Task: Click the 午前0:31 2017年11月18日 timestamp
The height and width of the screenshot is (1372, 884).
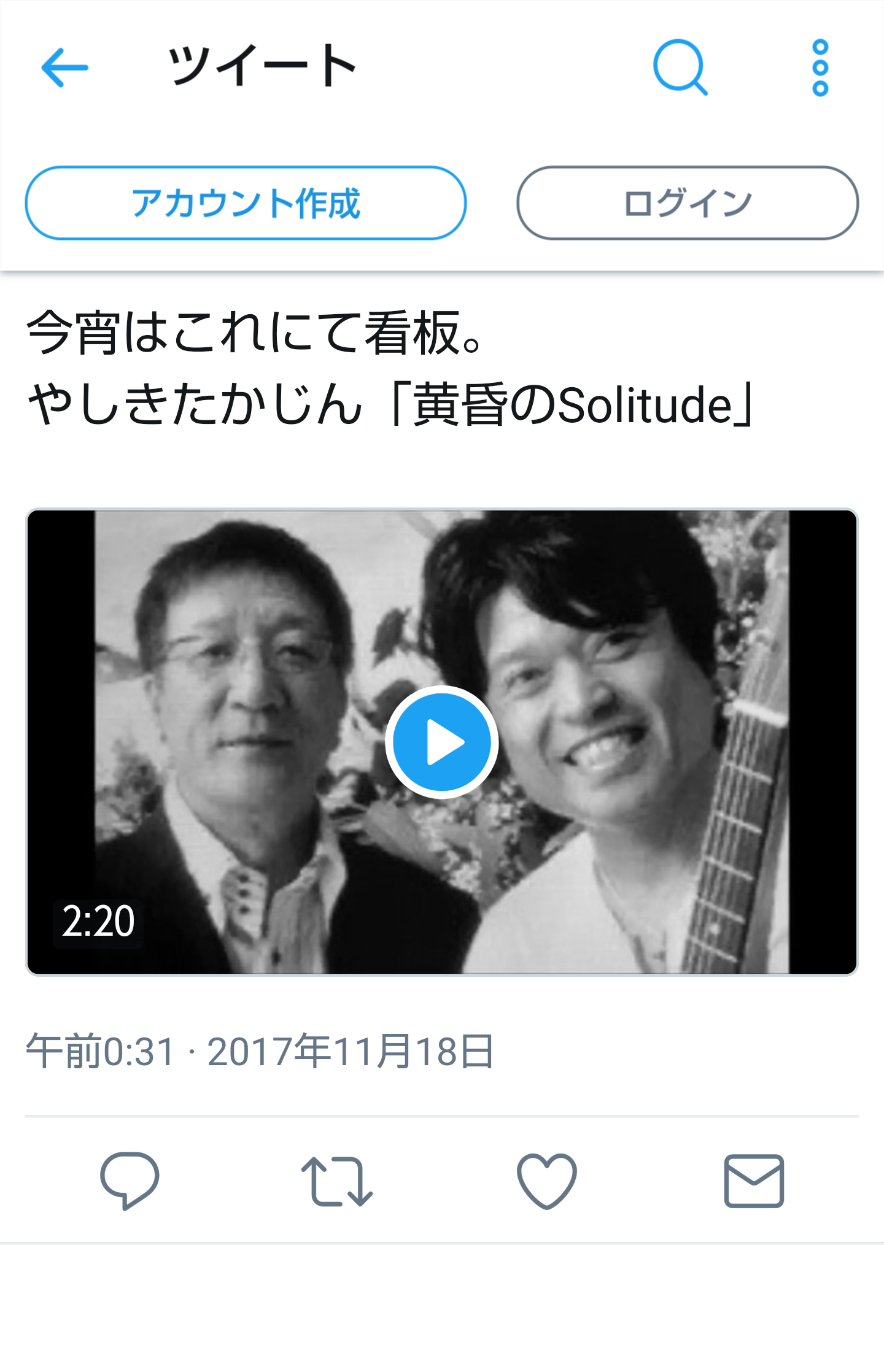Action: coord(260,1052)
